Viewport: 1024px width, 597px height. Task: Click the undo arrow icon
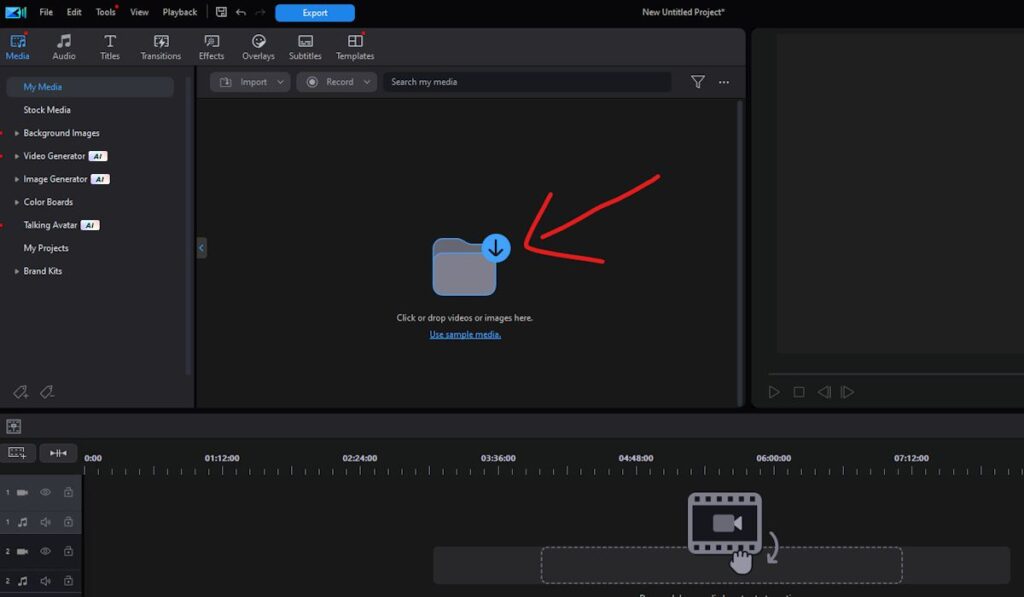(x=241, y=13)
